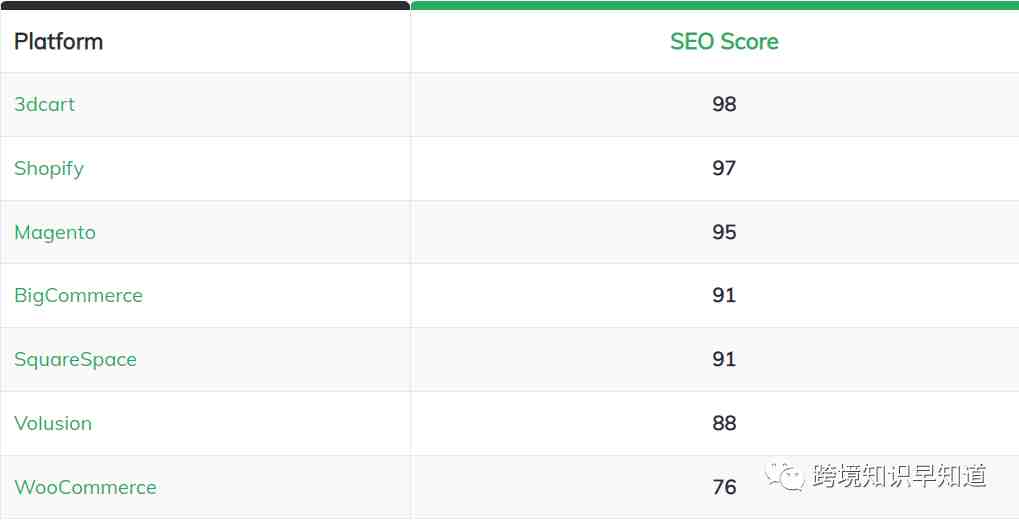
Task: Click the dark bar above Platform header
Action: point(205,5)
